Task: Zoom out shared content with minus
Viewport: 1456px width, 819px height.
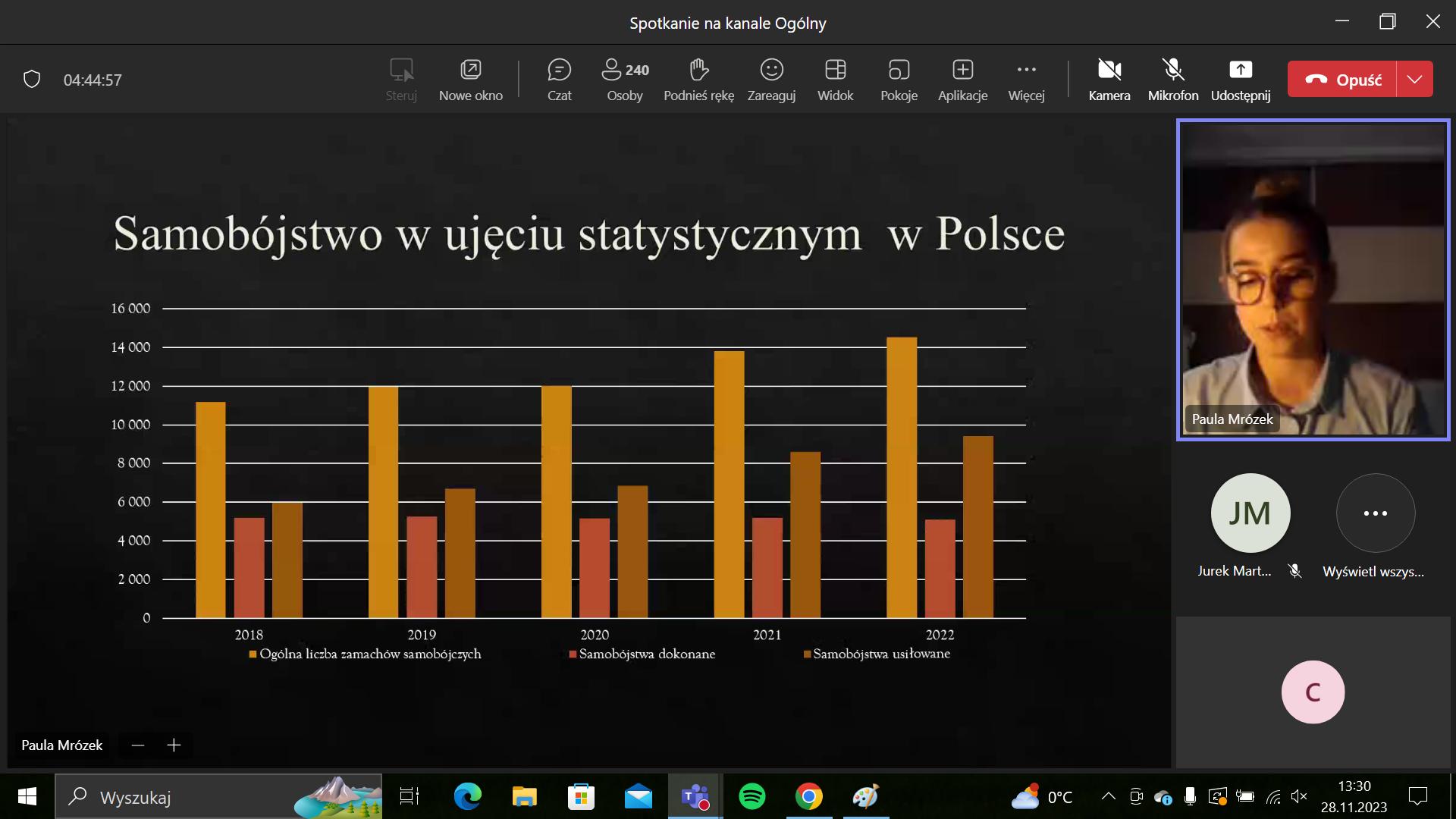Action: pyautogui.click(x=137, y=745)
